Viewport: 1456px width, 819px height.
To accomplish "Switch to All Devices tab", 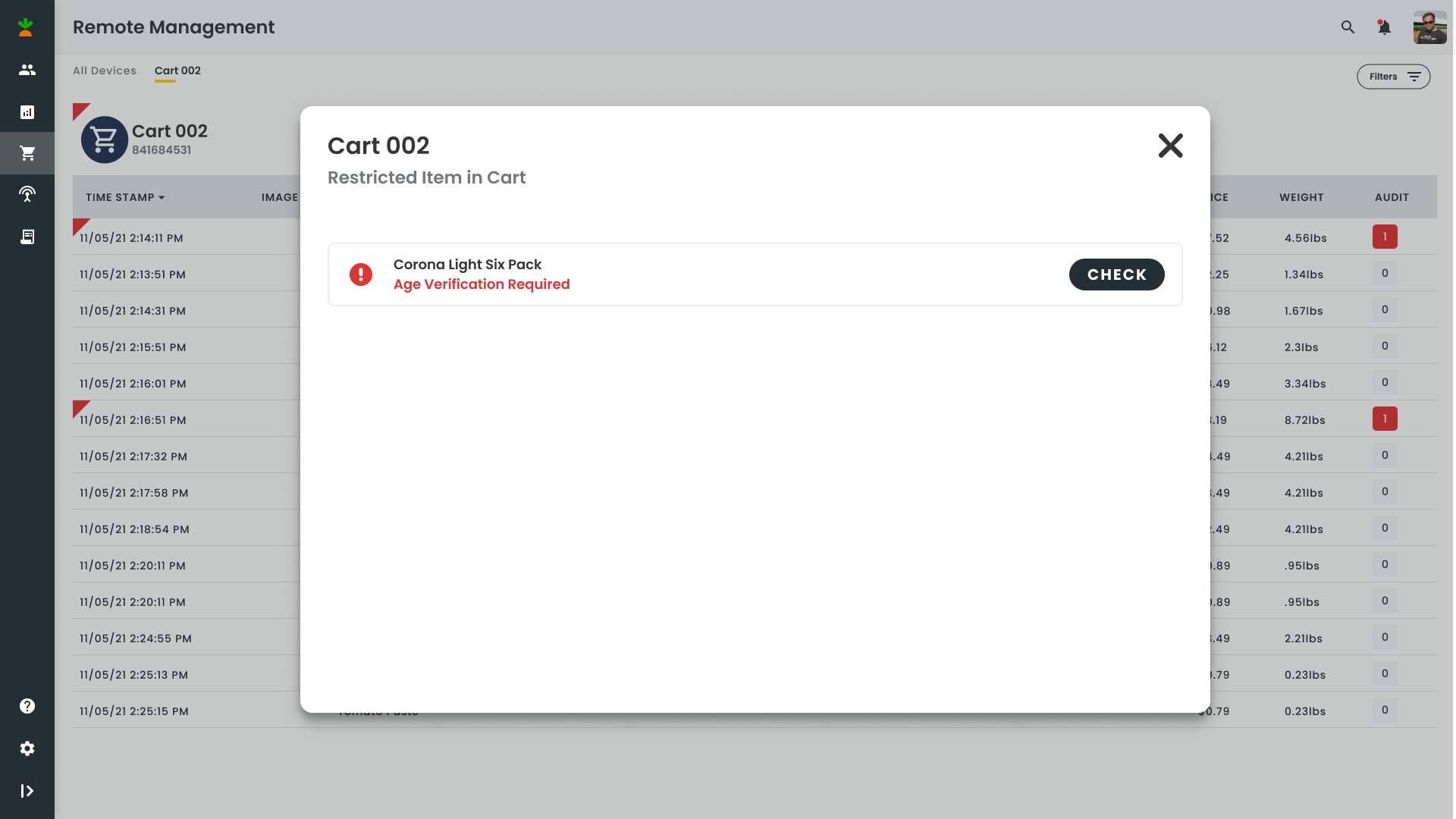I will click(x=105, y=71).
